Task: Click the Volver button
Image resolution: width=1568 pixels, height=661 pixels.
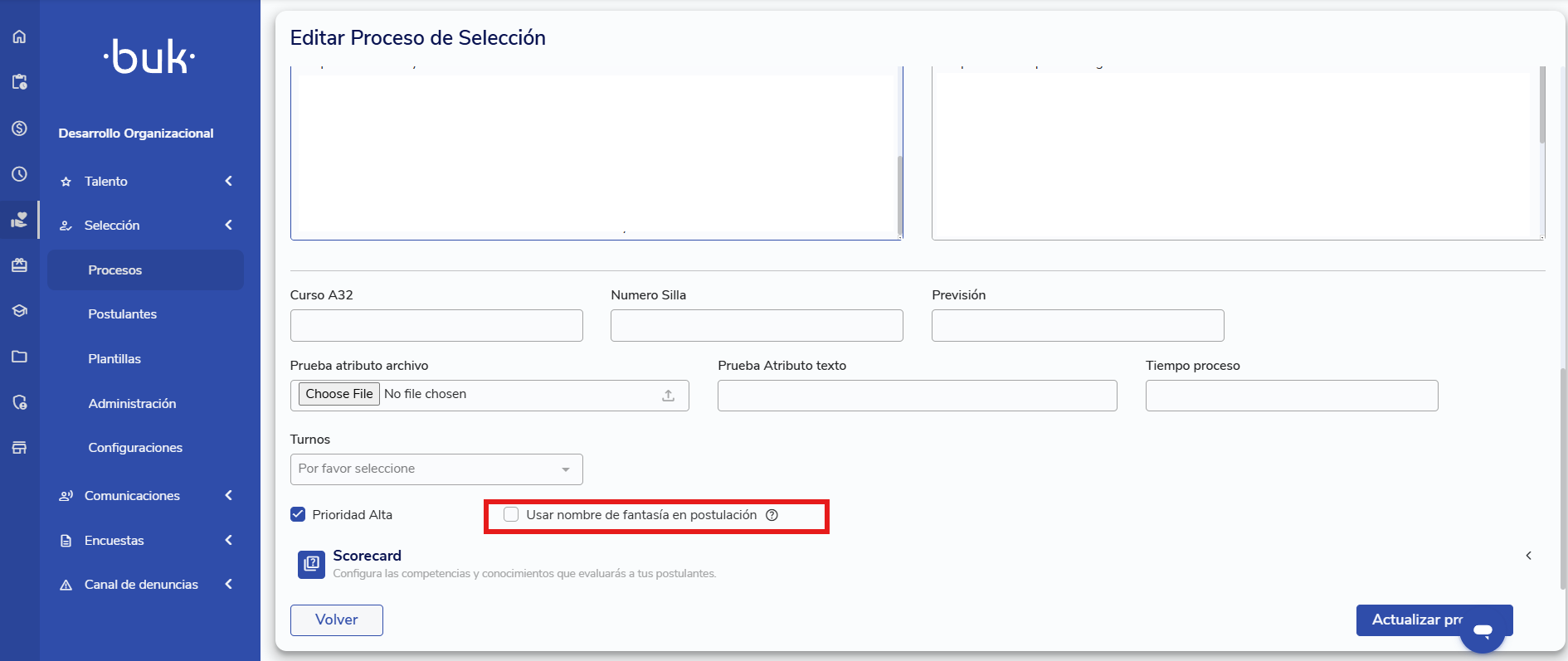Action: 336,620
